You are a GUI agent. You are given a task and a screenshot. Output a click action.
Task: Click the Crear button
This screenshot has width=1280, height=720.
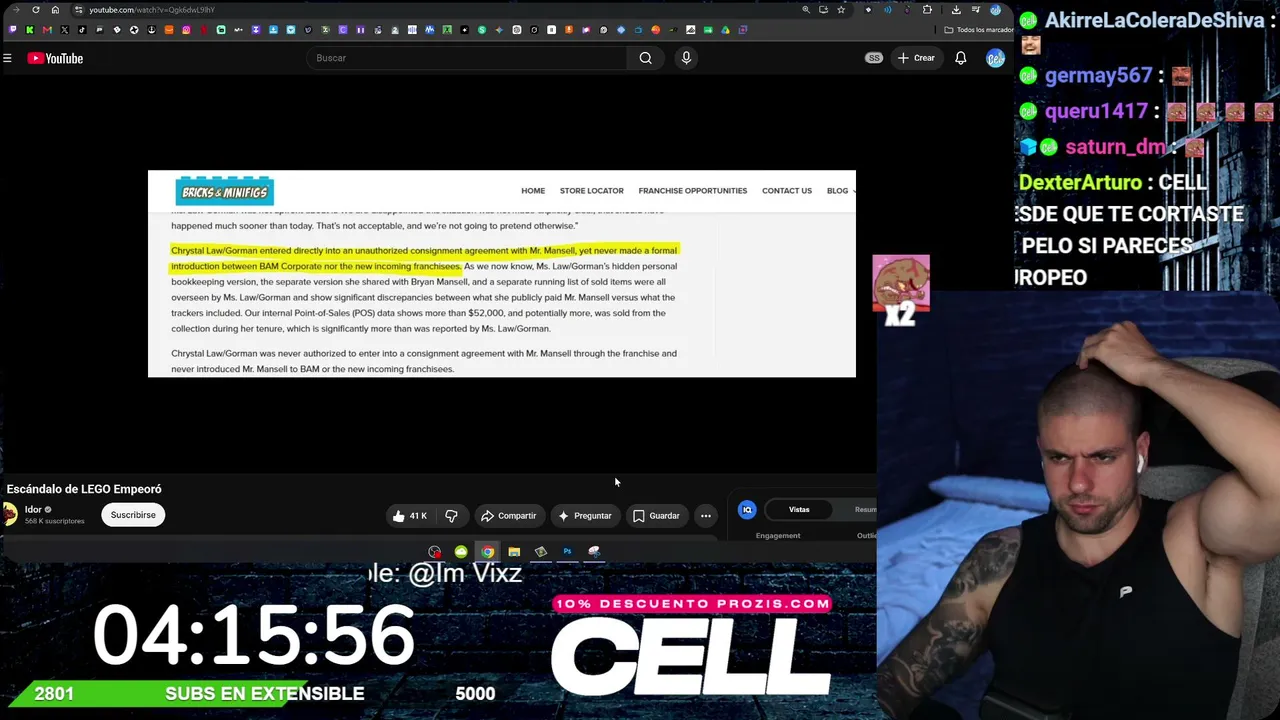[916, 58]
